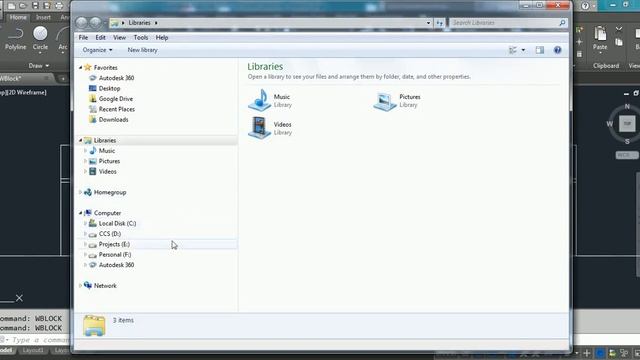Select Music under Libraries tree
Screen dimensions: 640x360
pyautogui.click(x=107, y=151)
